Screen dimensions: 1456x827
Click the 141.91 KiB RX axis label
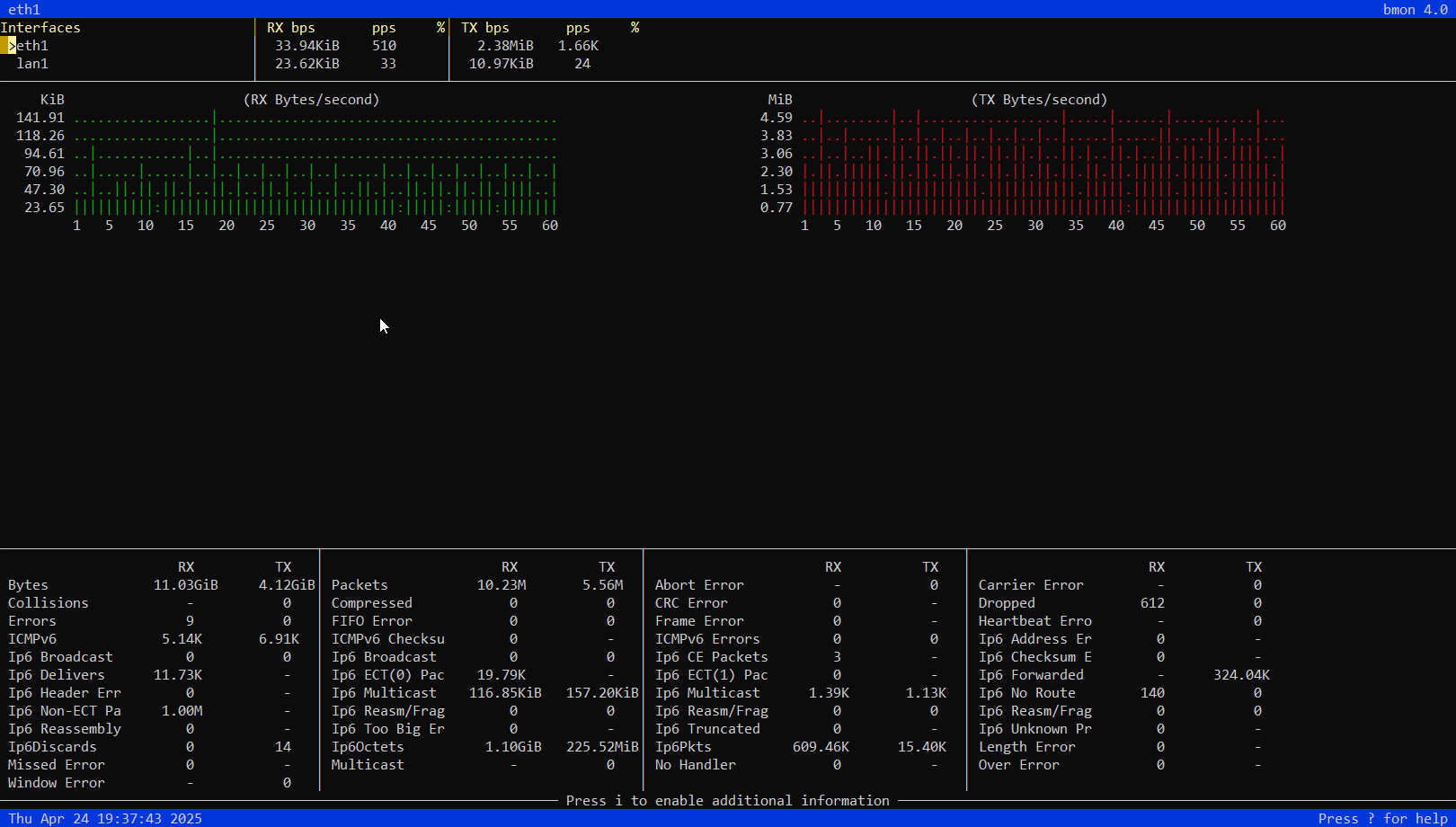[x=40, y=118]
